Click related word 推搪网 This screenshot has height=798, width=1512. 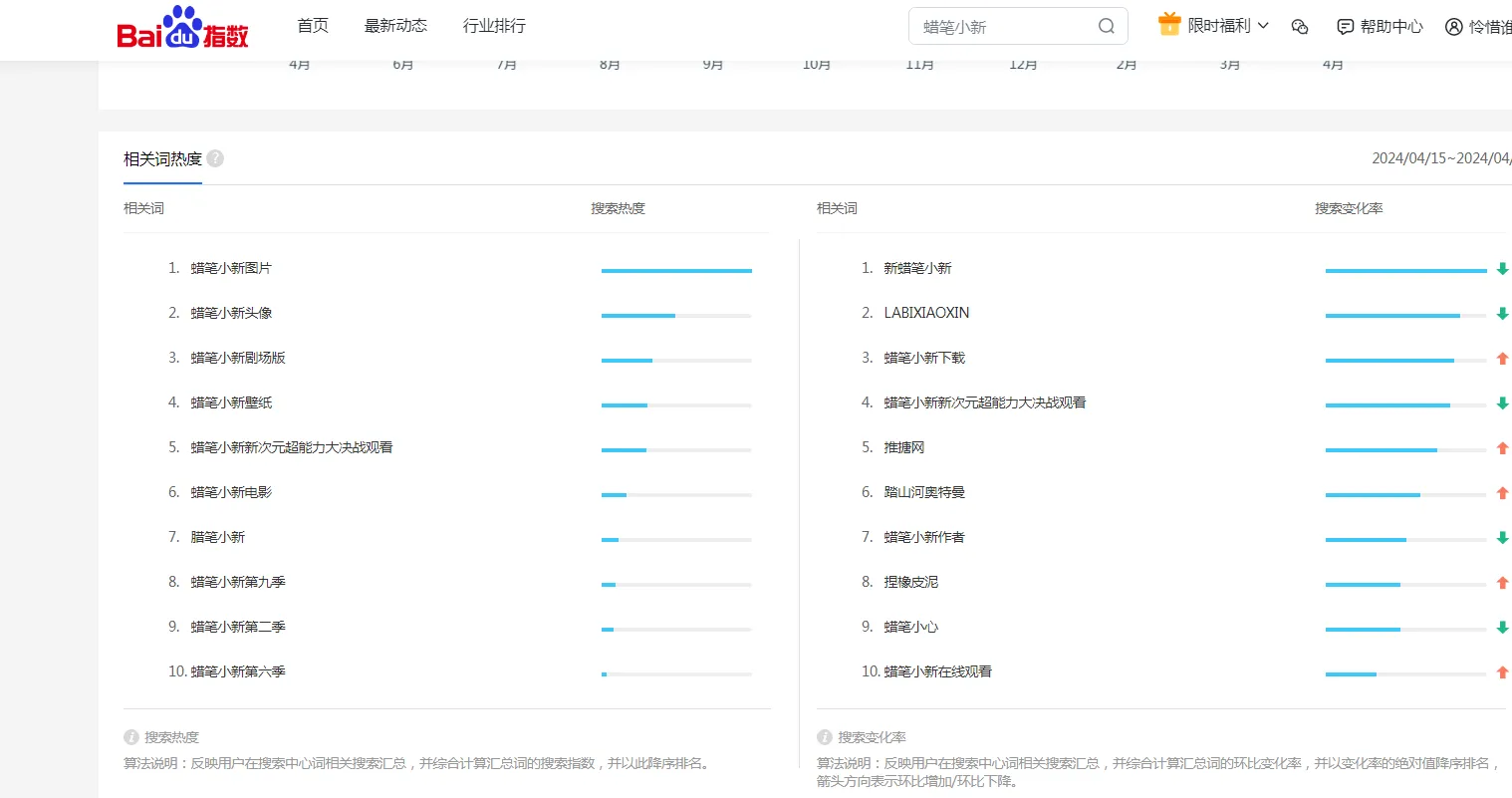click(x=904, y=447)
